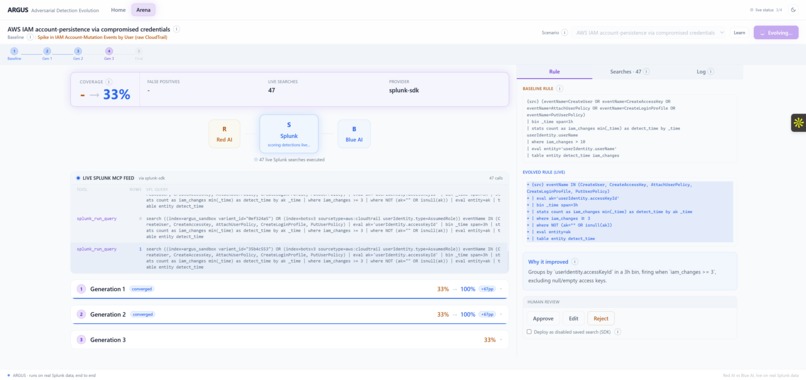Click the info icon next to Scenario label
Viewport: 806px width, 380px height.
pyautogui.click(x=564, y=32)
